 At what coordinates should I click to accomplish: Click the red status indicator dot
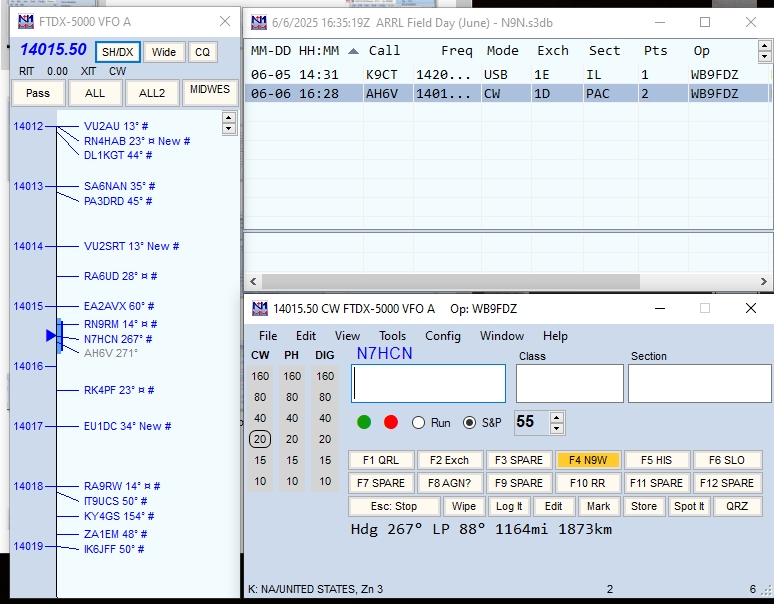(x=391, y=422)
